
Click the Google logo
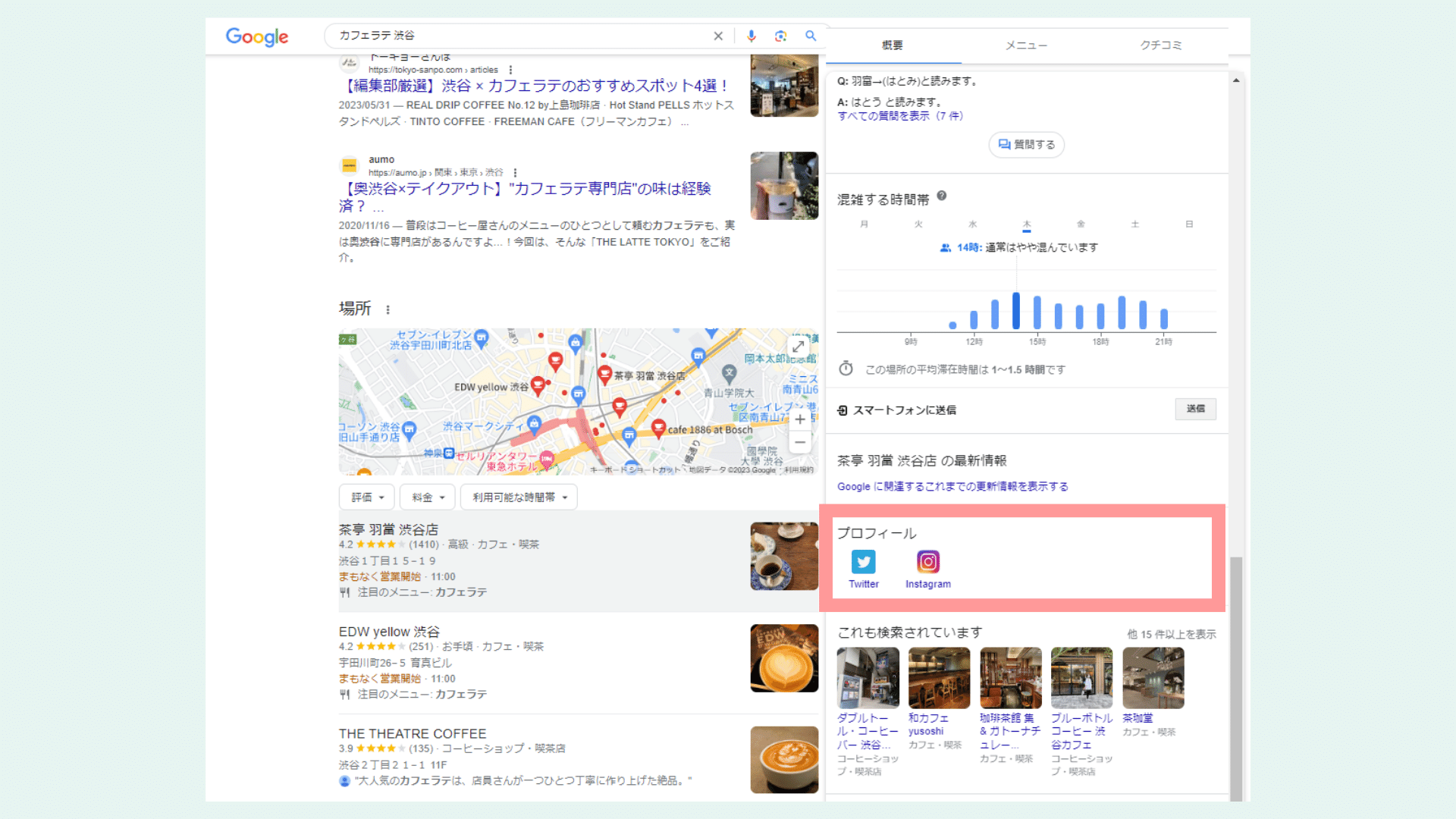(x=256, y=36)
